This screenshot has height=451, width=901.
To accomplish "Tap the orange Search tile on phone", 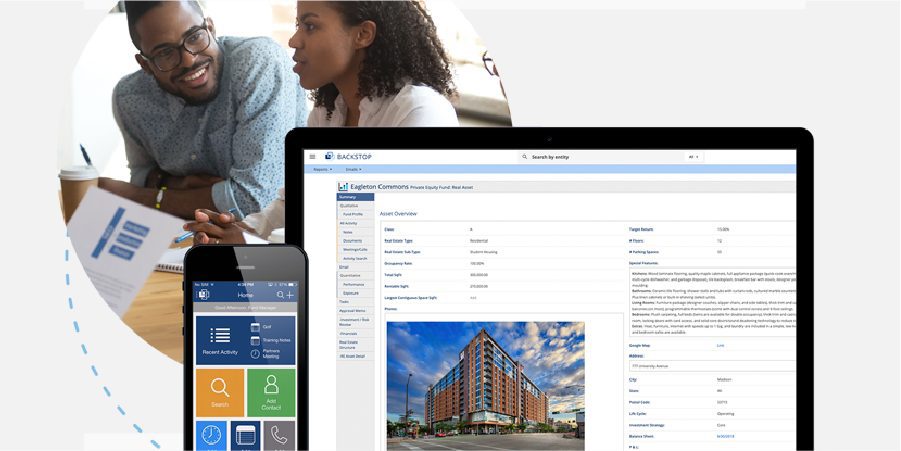I will point(220,392).
